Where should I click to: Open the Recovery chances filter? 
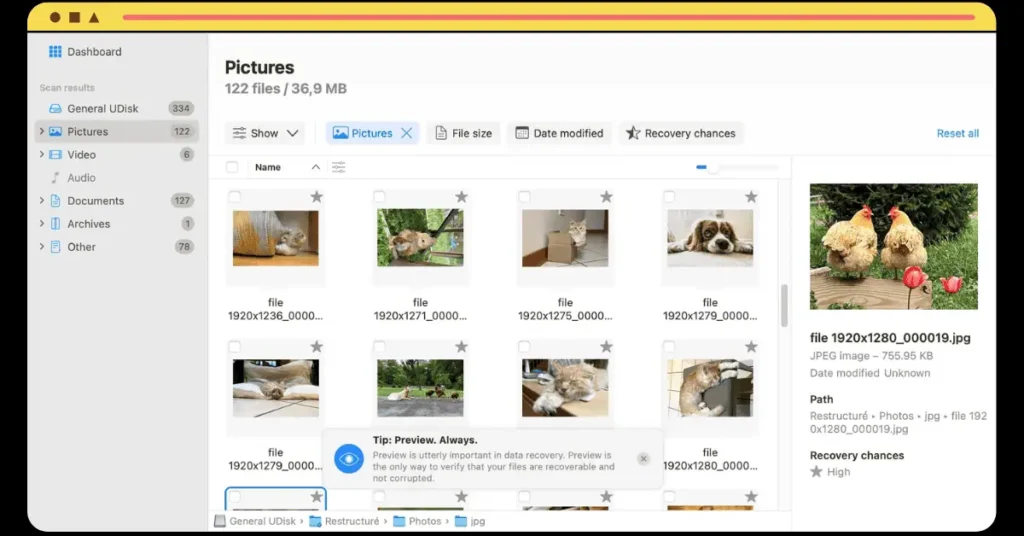681,133
